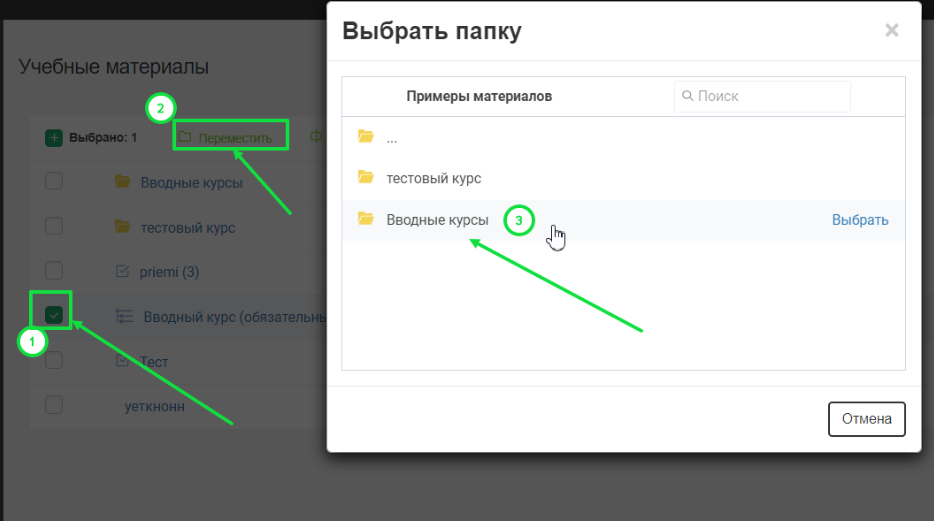The height and width of the screenshot is (521, 934).
Task: Click the Поиск search field
Action: click(x=762, y=96)
